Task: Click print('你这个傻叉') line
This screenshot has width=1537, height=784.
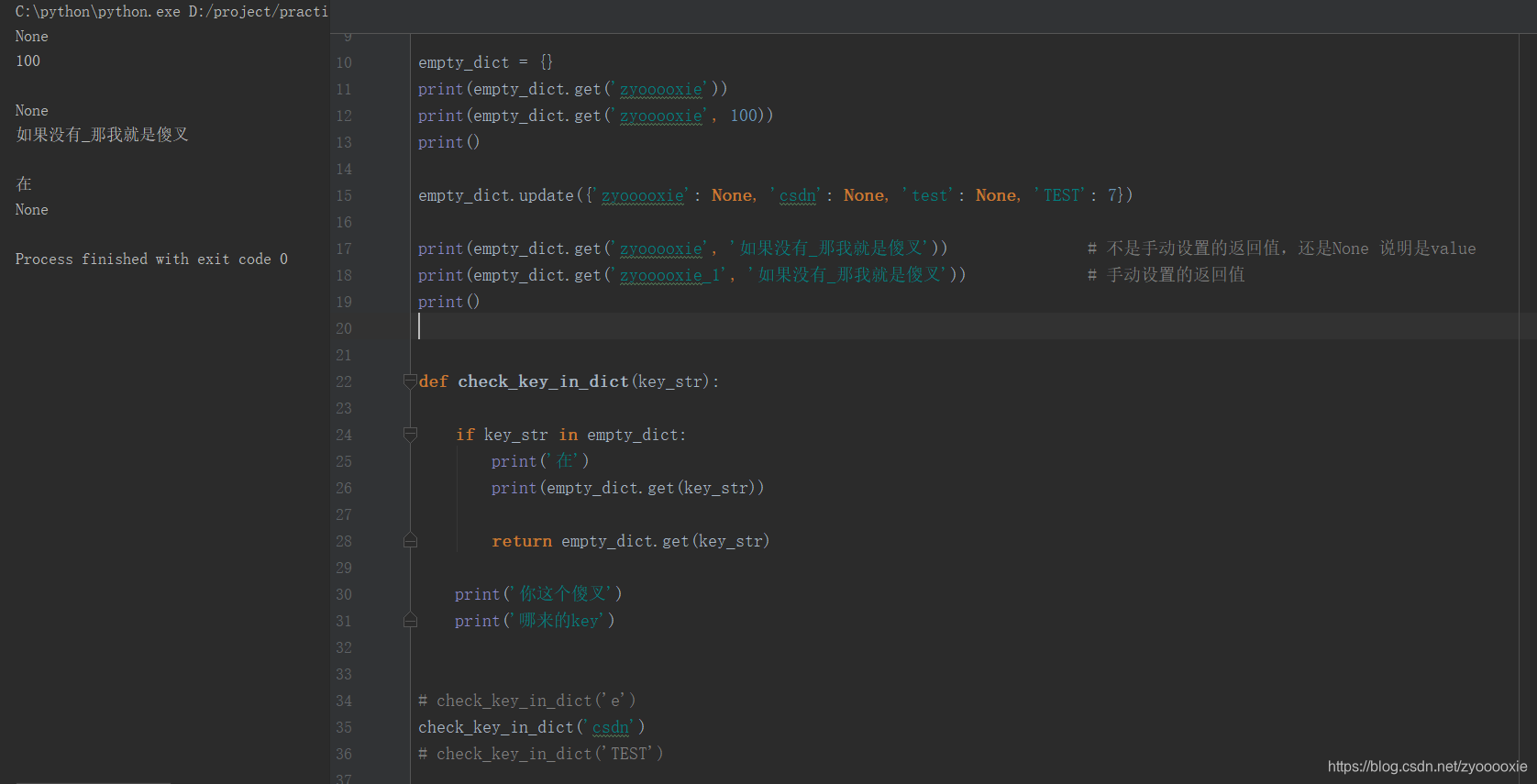Action: click(538, 594)
